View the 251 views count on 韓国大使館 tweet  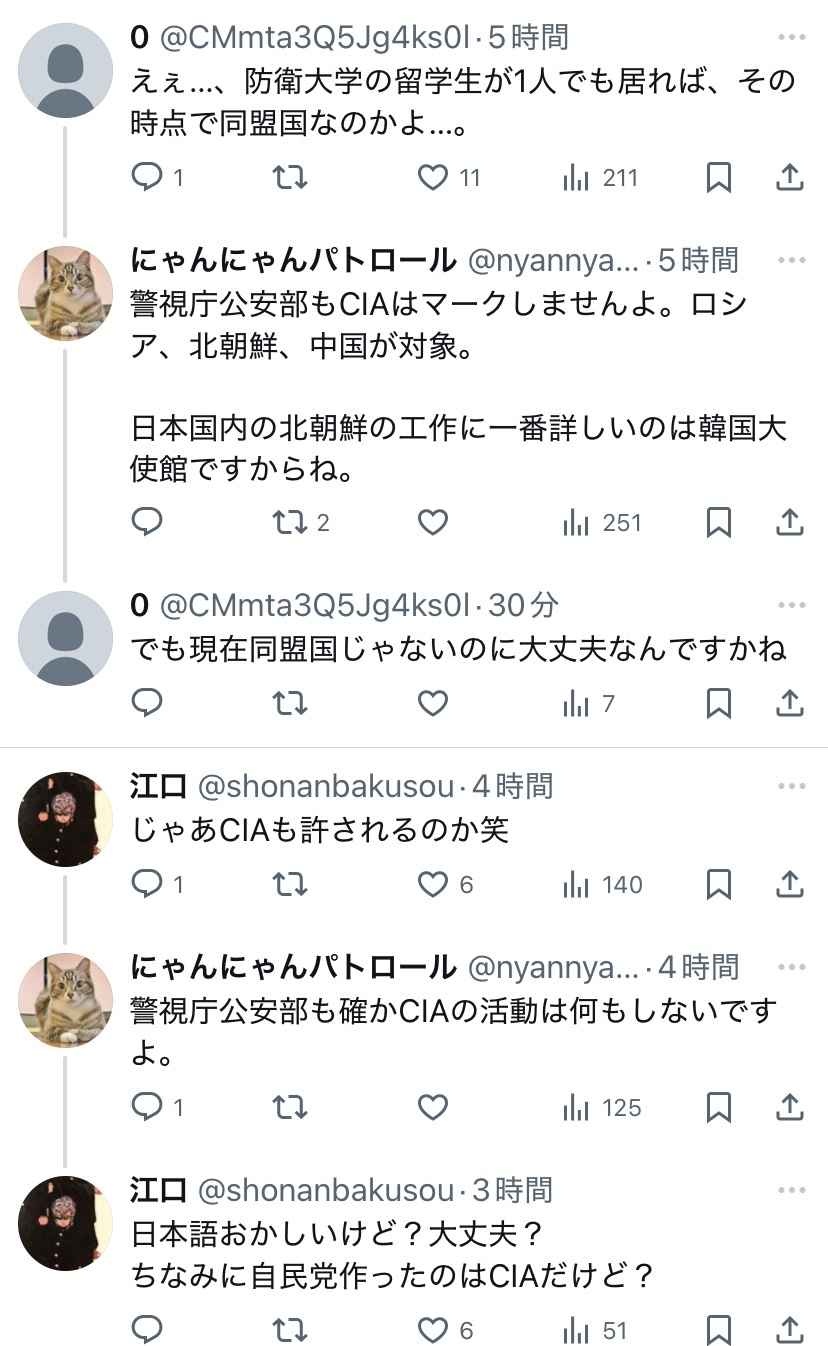point(603,522)
